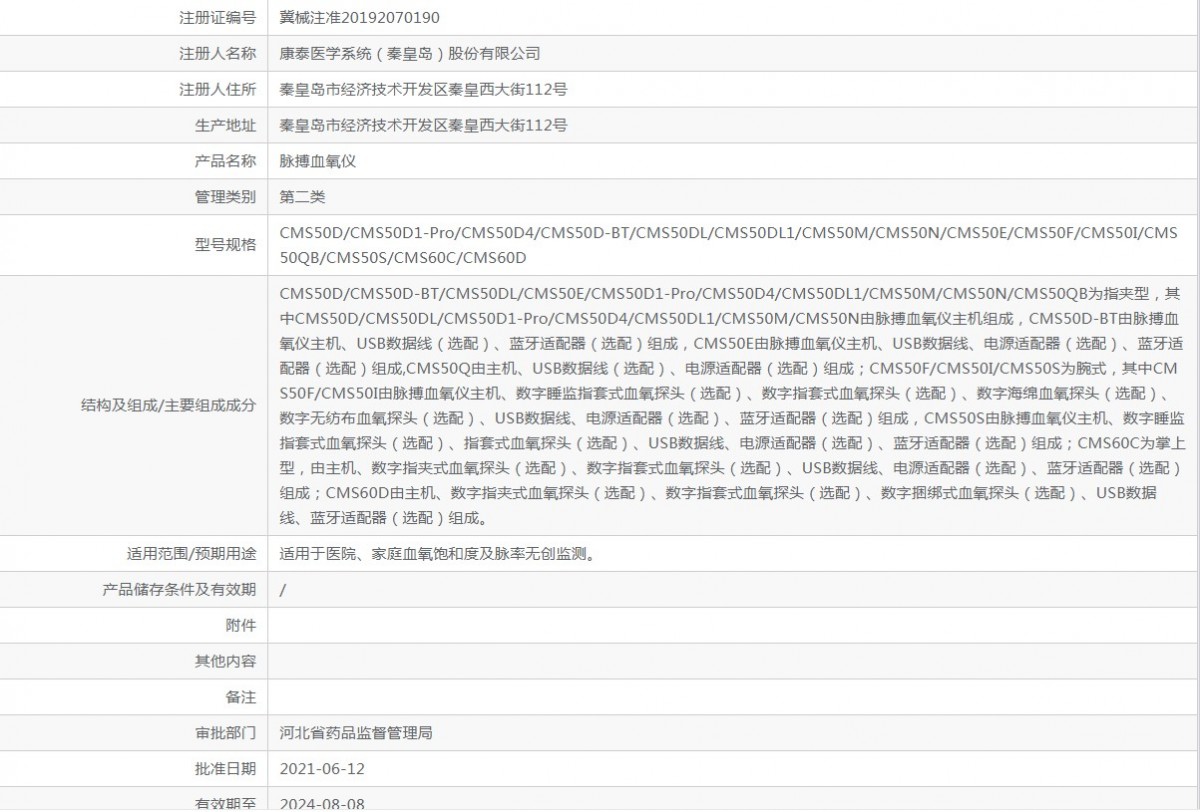Click the model list starting CMS50D/CMS50D1-Pro
This screenshot has height=812, width=1200.
click(729, 245)
